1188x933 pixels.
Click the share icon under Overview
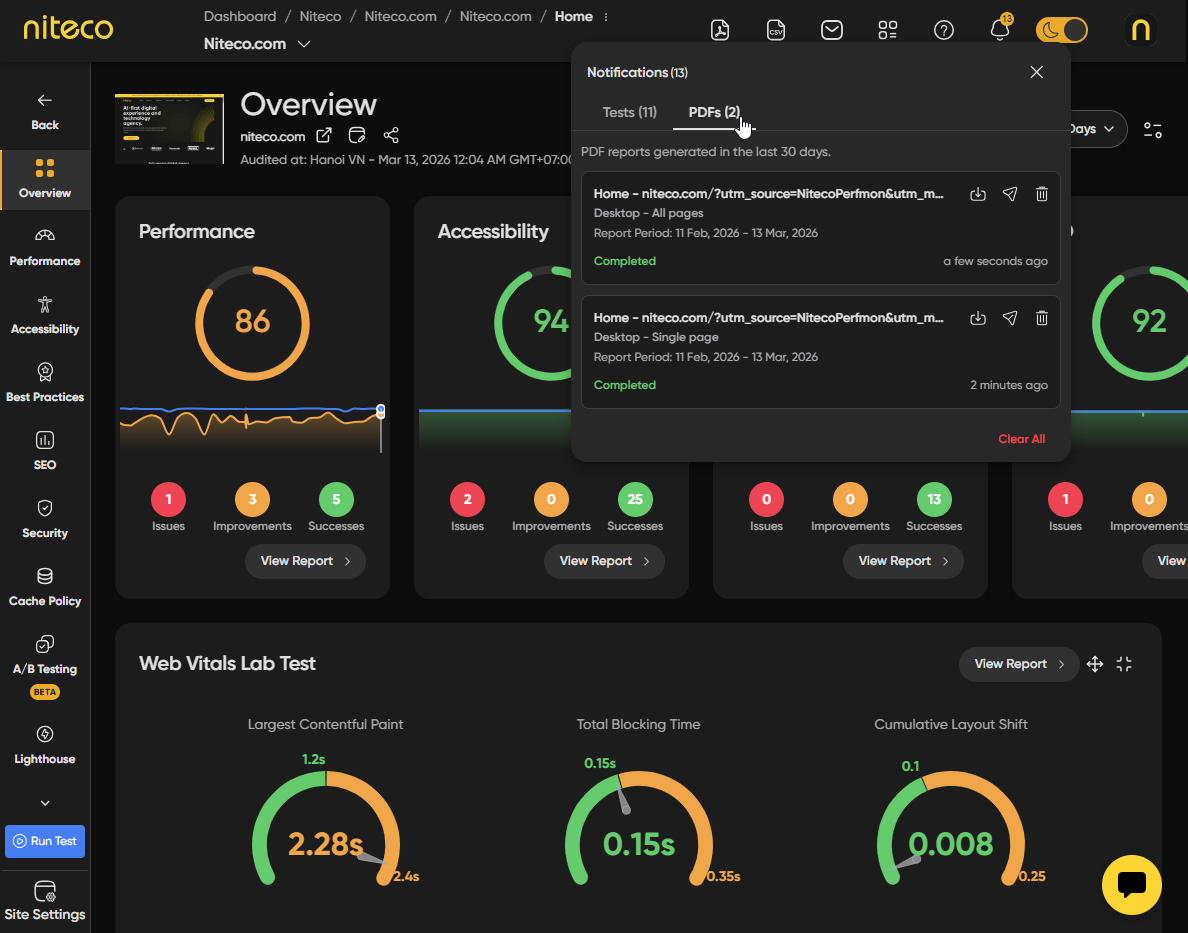391,136
